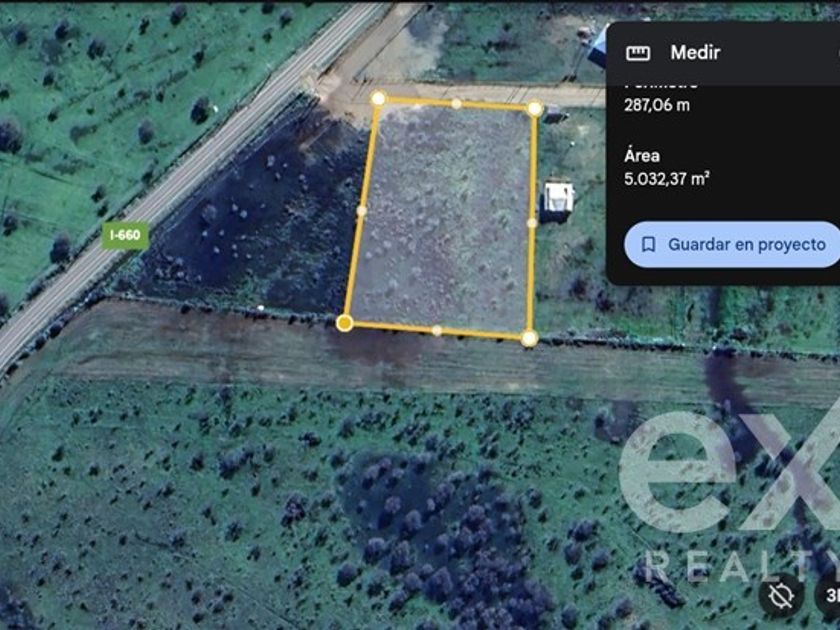Click the midpoint handle on top edge
The height and width of the screenshot is (630, 840).
click(456, 104)
